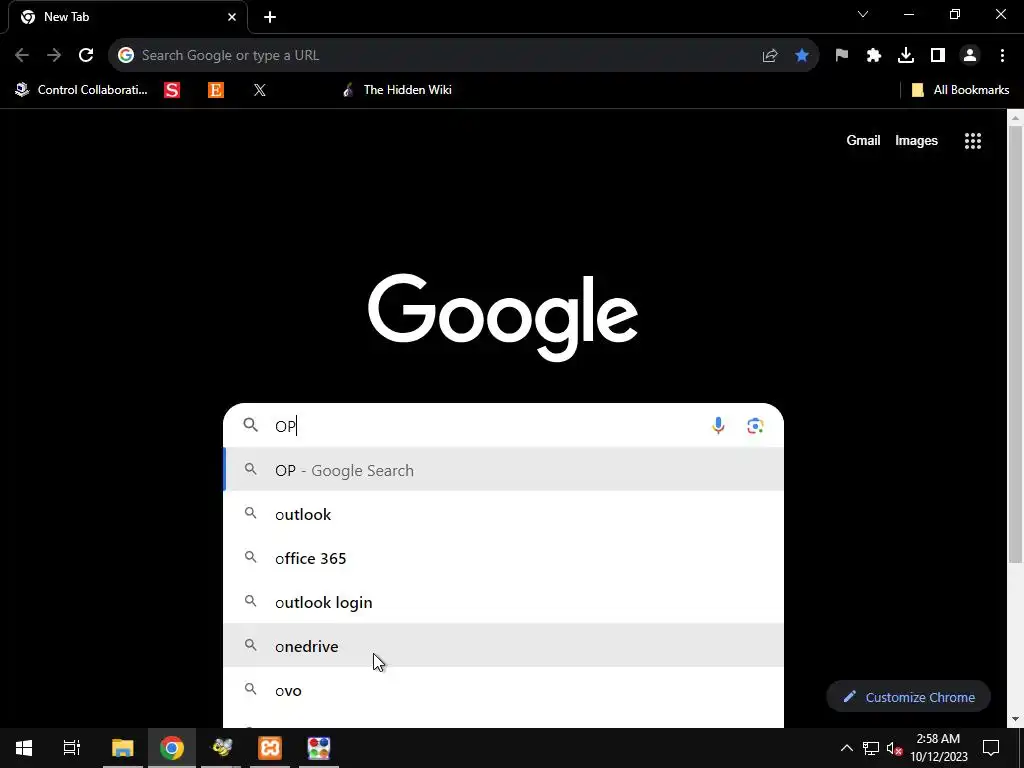Open the Images link
This screenshot has width=1024, height=768.
pyautogui.click(x=916, y=140)
